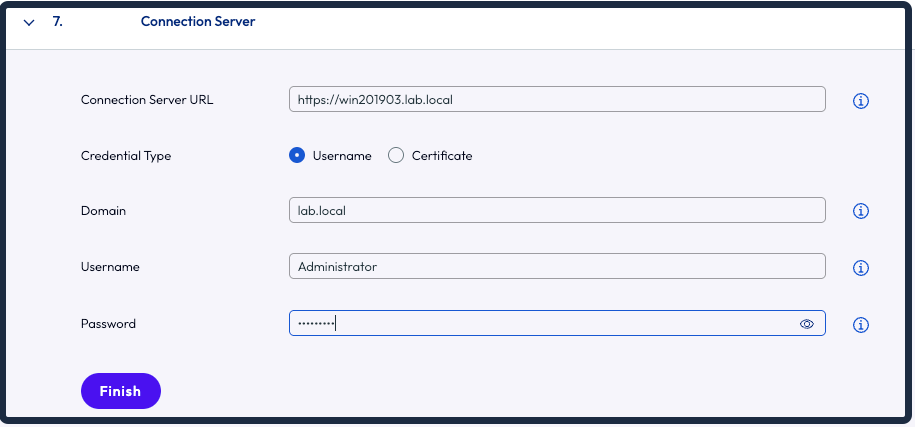Open info icon beside Password field
The image size is (915, 427).
(x=861, y=324)
